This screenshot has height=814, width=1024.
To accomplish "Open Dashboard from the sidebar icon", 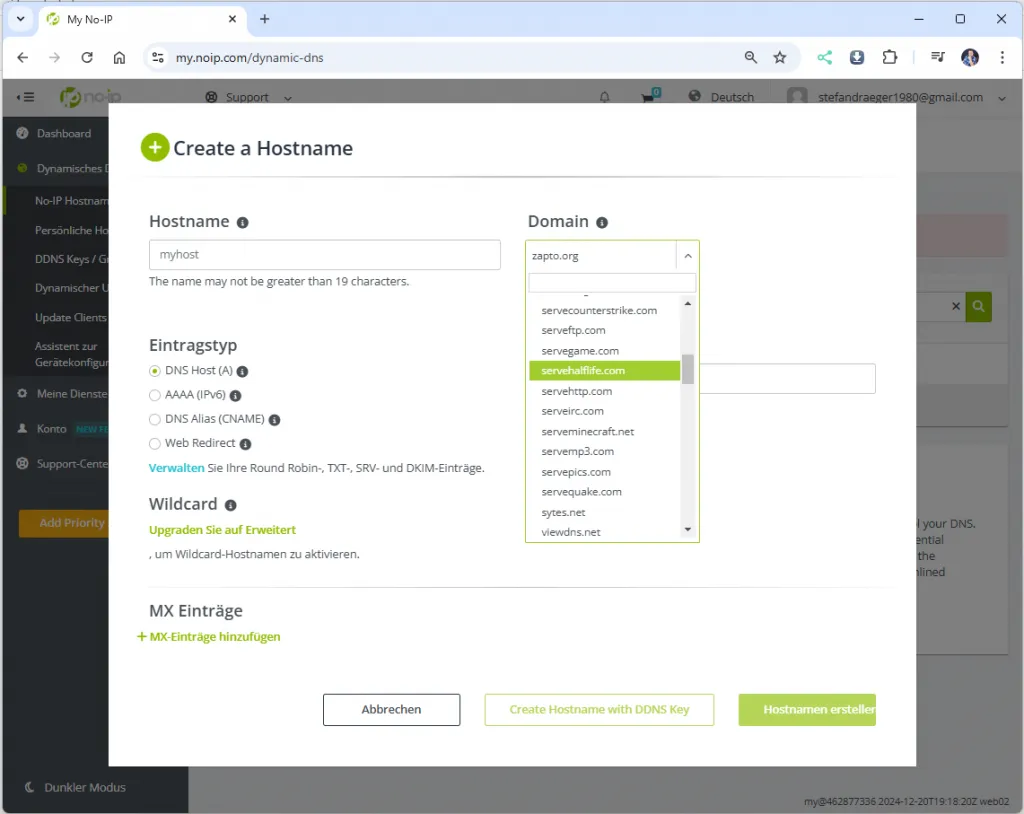I will click(22, 133).
